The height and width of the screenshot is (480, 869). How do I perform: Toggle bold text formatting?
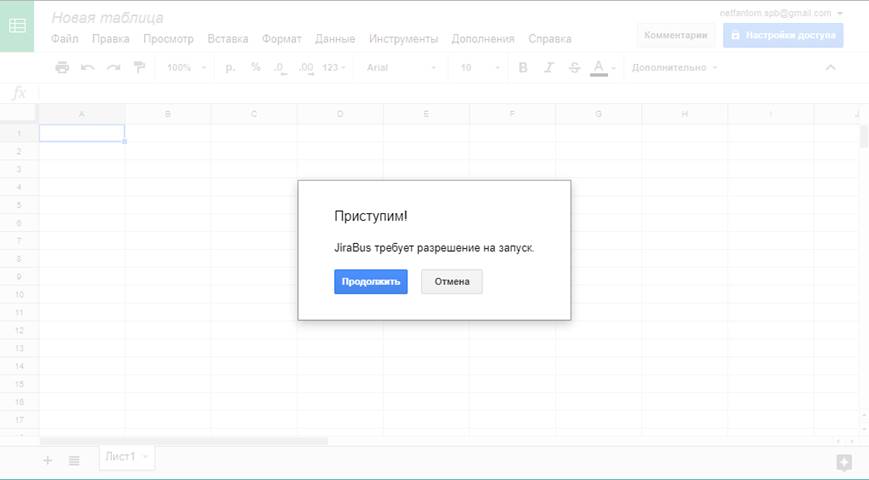(x=523, y=68)
